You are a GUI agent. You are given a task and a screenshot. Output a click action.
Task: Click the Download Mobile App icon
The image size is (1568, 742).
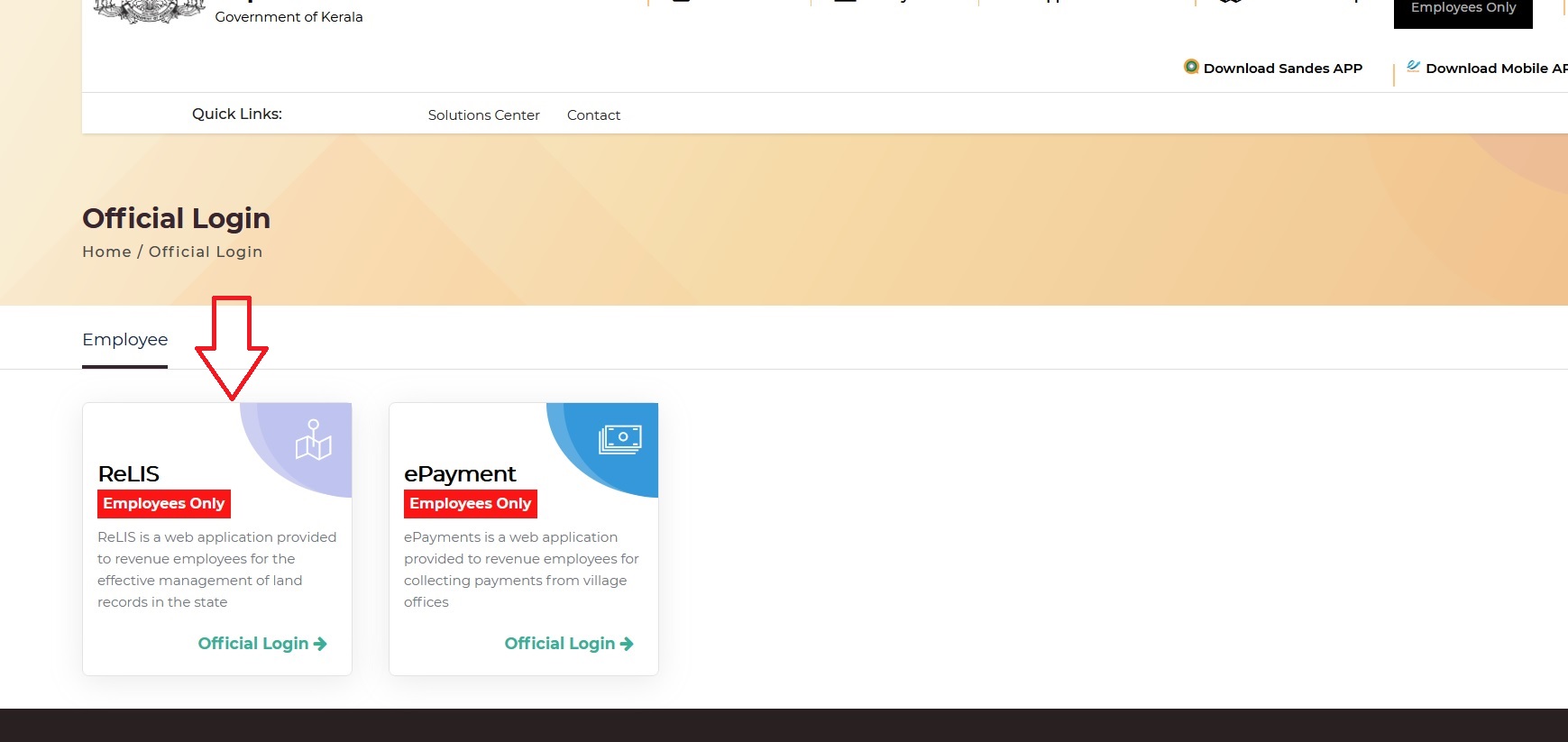[1413, 67]
